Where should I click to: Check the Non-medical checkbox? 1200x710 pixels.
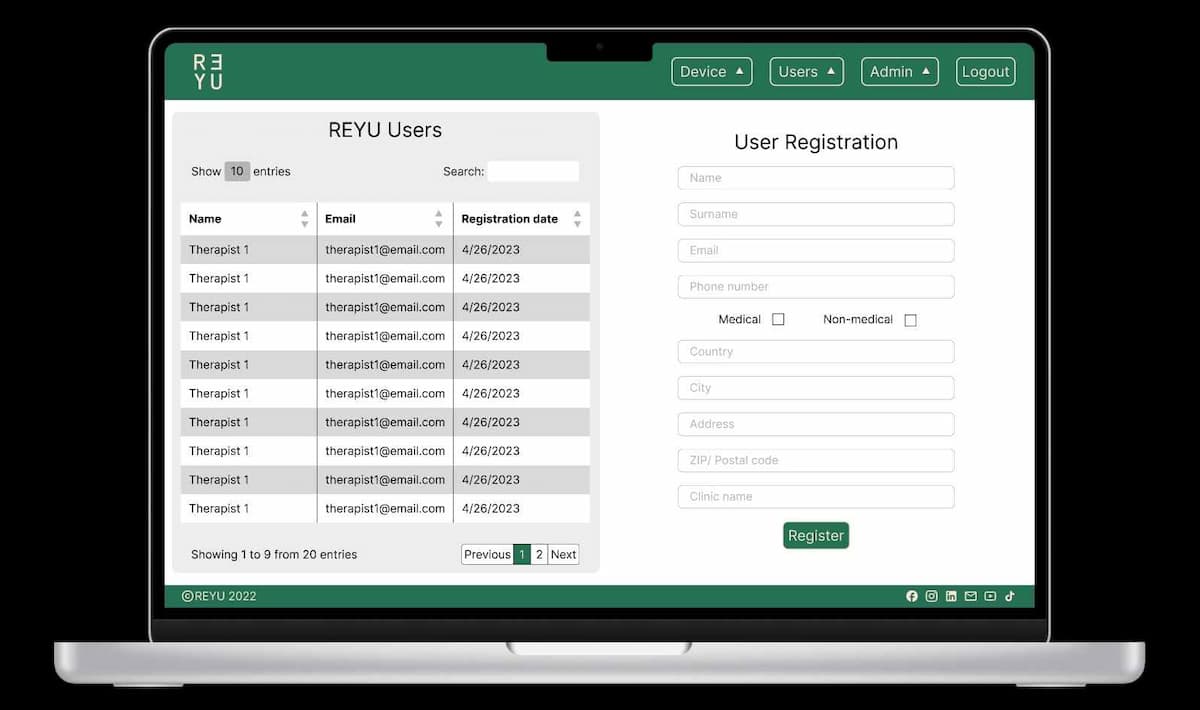pos(910,320)
